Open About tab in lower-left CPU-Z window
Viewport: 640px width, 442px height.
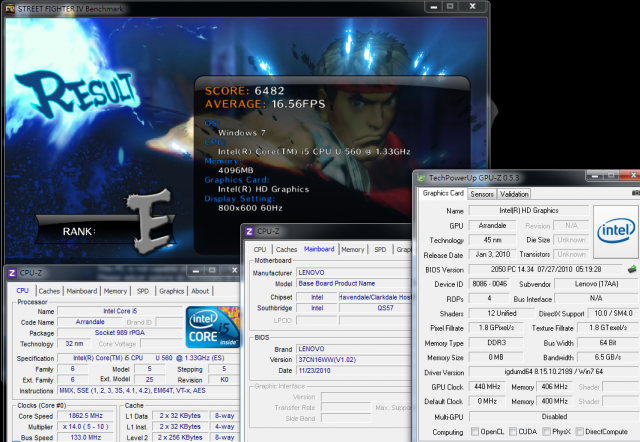pyautogui.click(x=200, y=291)
